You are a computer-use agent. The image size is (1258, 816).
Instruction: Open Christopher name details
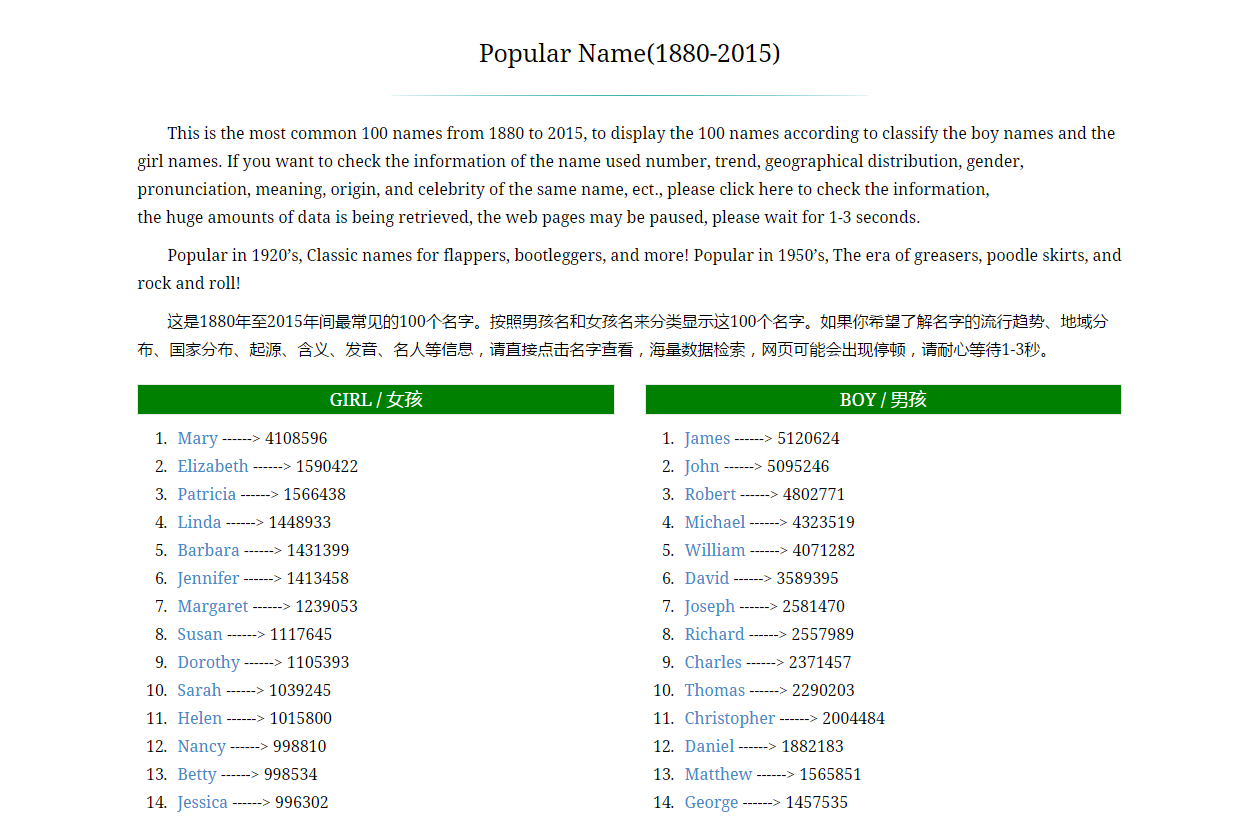pos(730,718)
